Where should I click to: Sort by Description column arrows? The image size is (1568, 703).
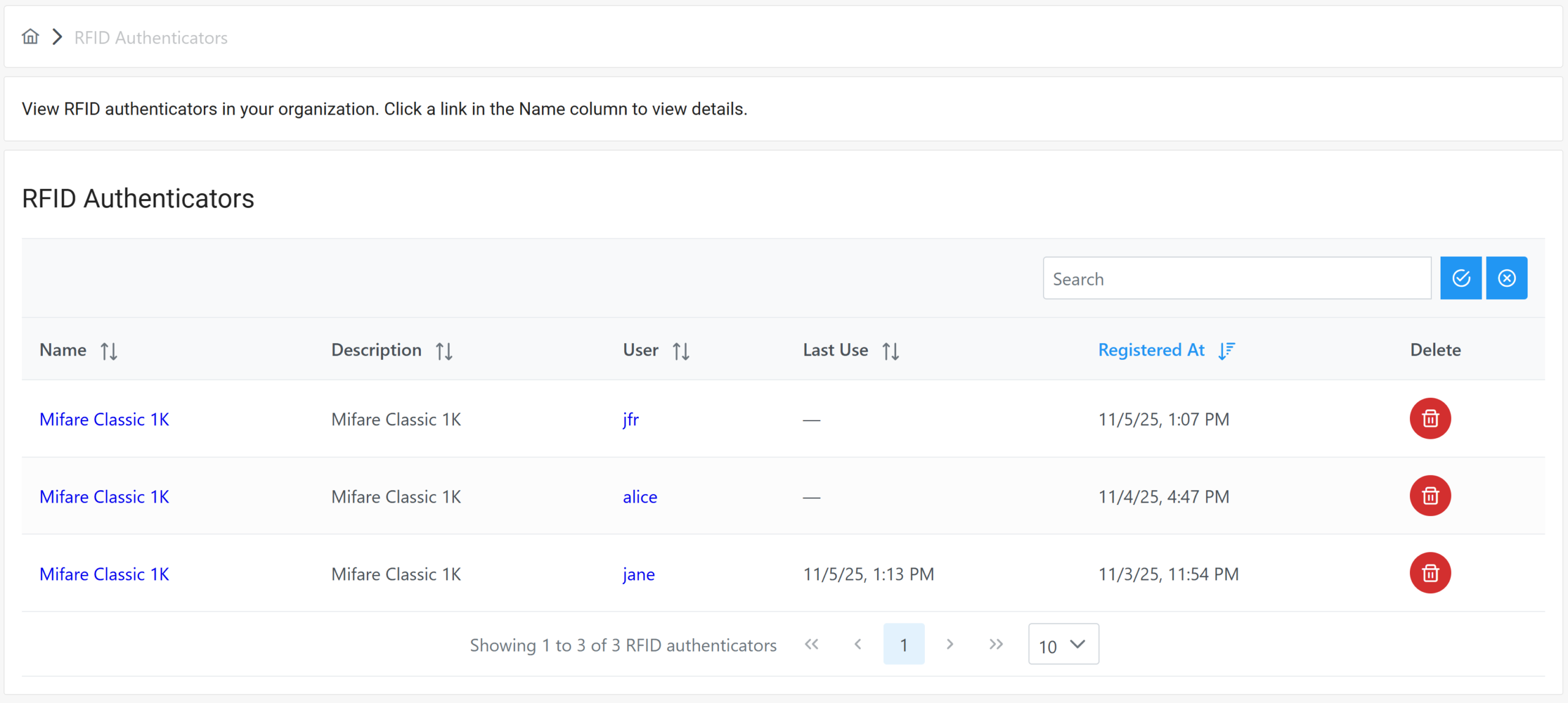[444, 351]
